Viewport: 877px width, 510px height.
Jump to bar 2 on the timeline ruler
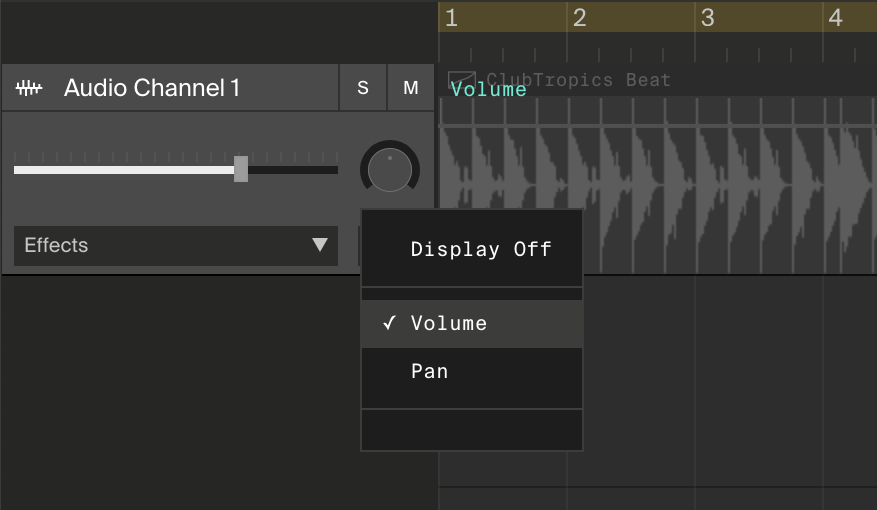coord(579,18)
